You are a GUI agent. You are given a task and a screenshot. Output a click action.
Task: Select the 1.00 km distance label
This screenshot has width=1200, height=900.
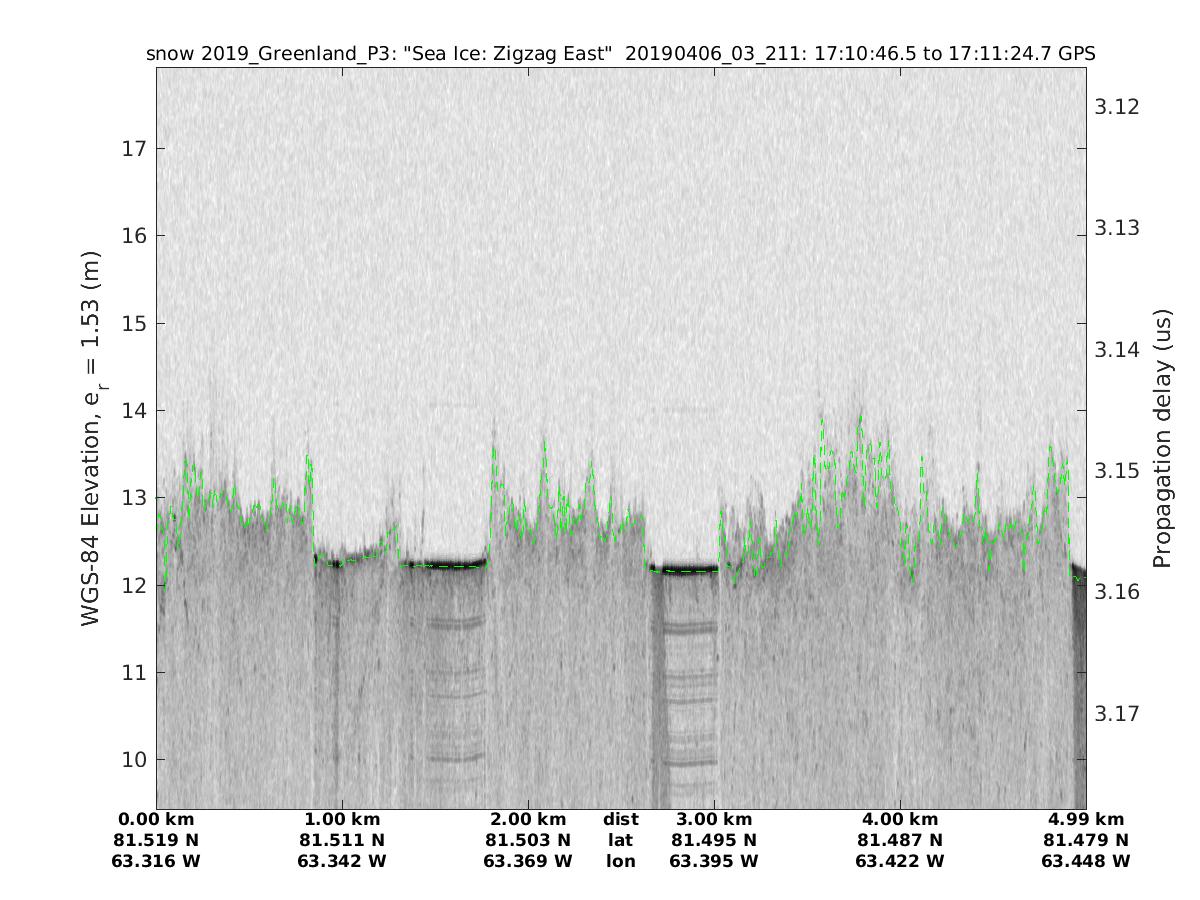[x=342, y=820]
